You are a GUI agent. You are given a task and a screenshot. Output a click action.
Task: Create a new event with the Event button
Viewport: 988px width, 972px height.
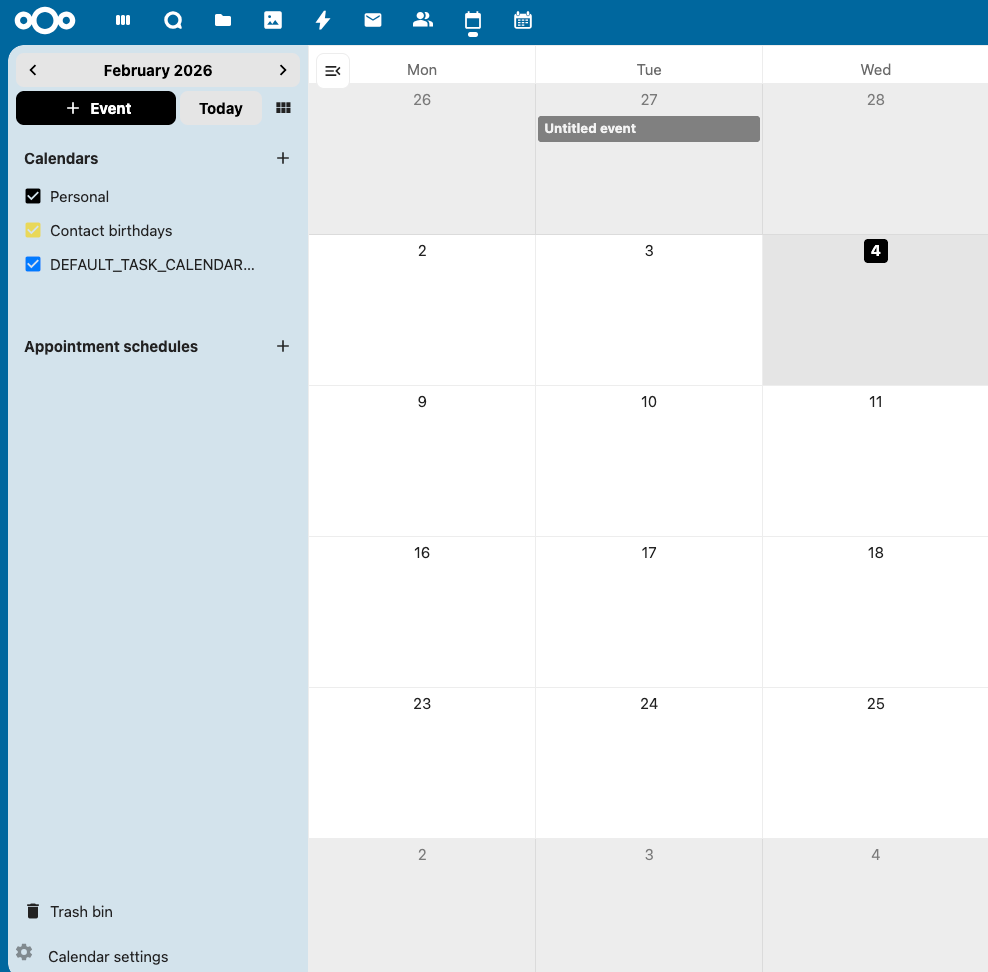[x=95, y=108]
